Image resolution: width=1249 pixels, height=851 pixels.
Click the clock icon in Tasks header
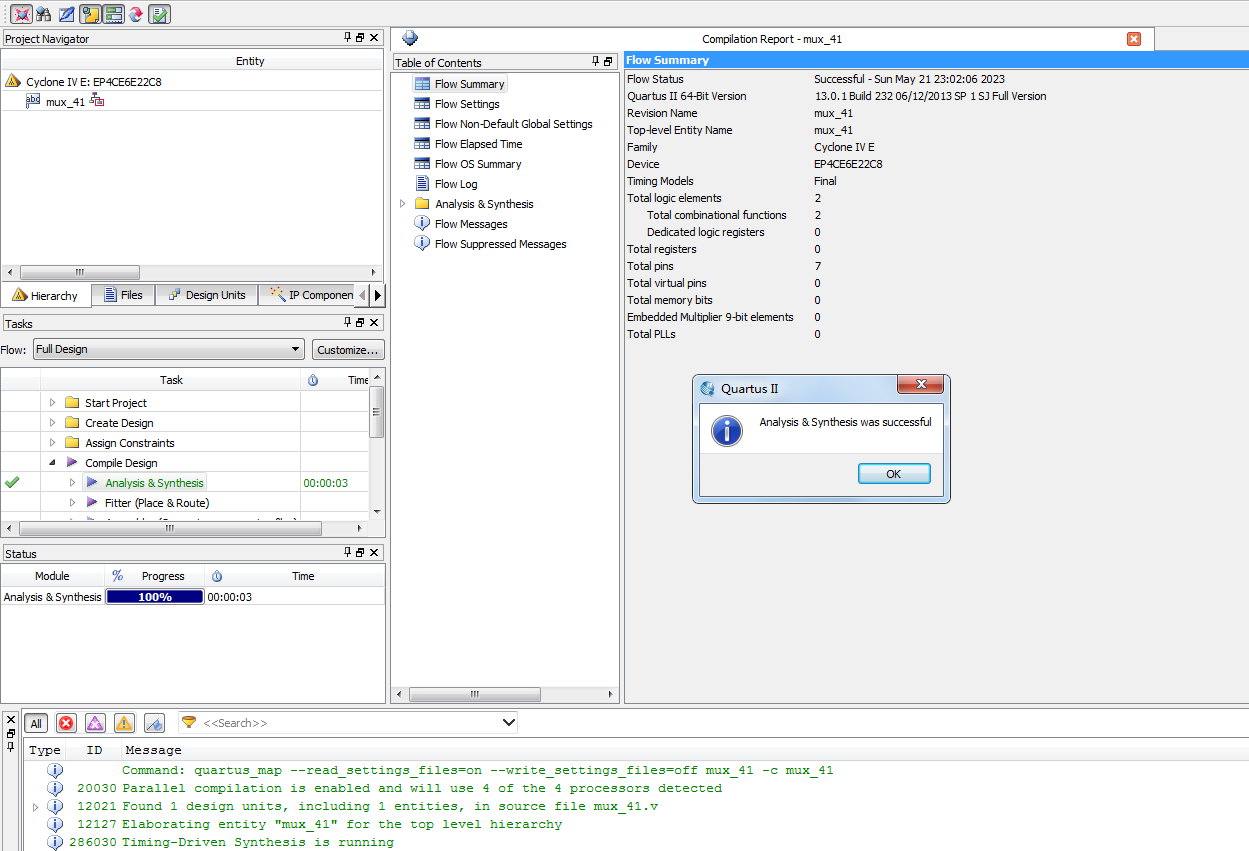[312, 380]
